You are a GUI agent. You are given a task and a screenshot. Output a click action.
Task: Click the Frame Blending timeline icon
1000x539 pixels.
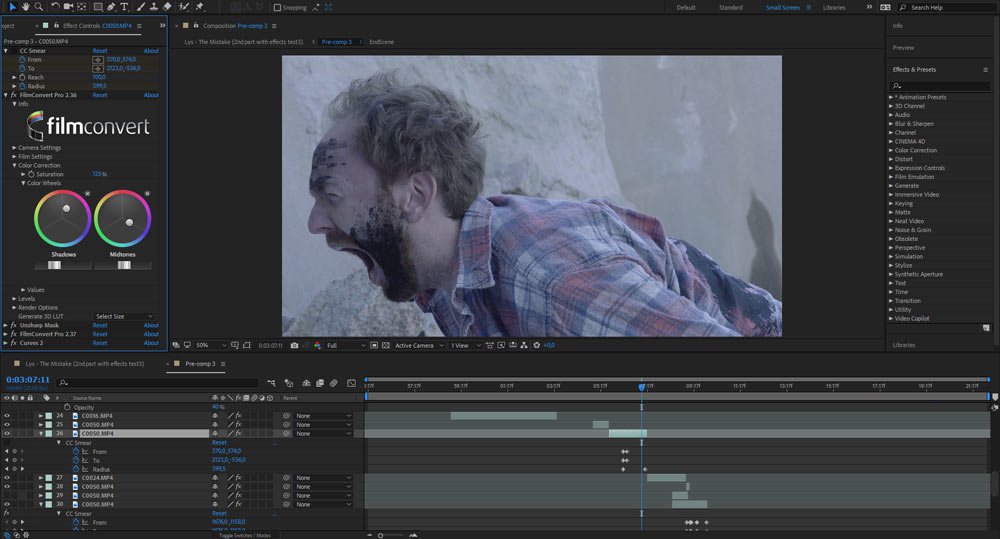(x=320, y=383)
